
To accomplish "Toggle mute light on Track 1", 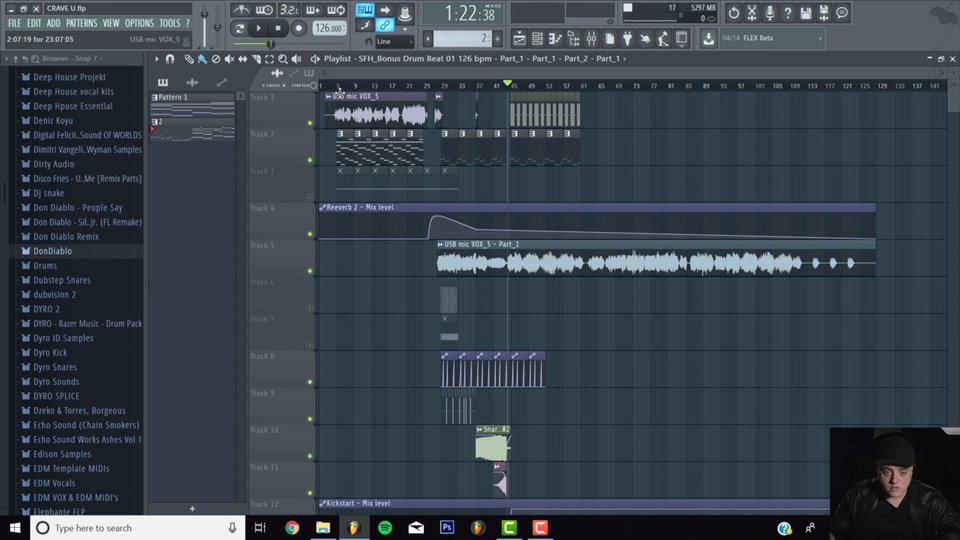I will click(x=310, y=123).
